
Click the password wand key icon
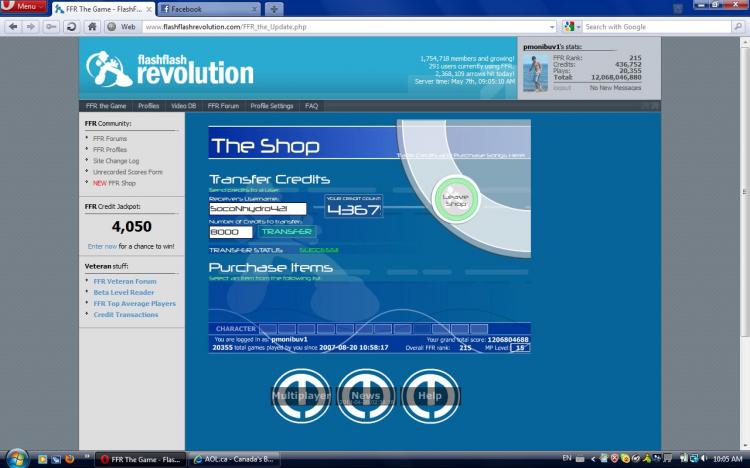pyautogui.click(x=51, y=27)
